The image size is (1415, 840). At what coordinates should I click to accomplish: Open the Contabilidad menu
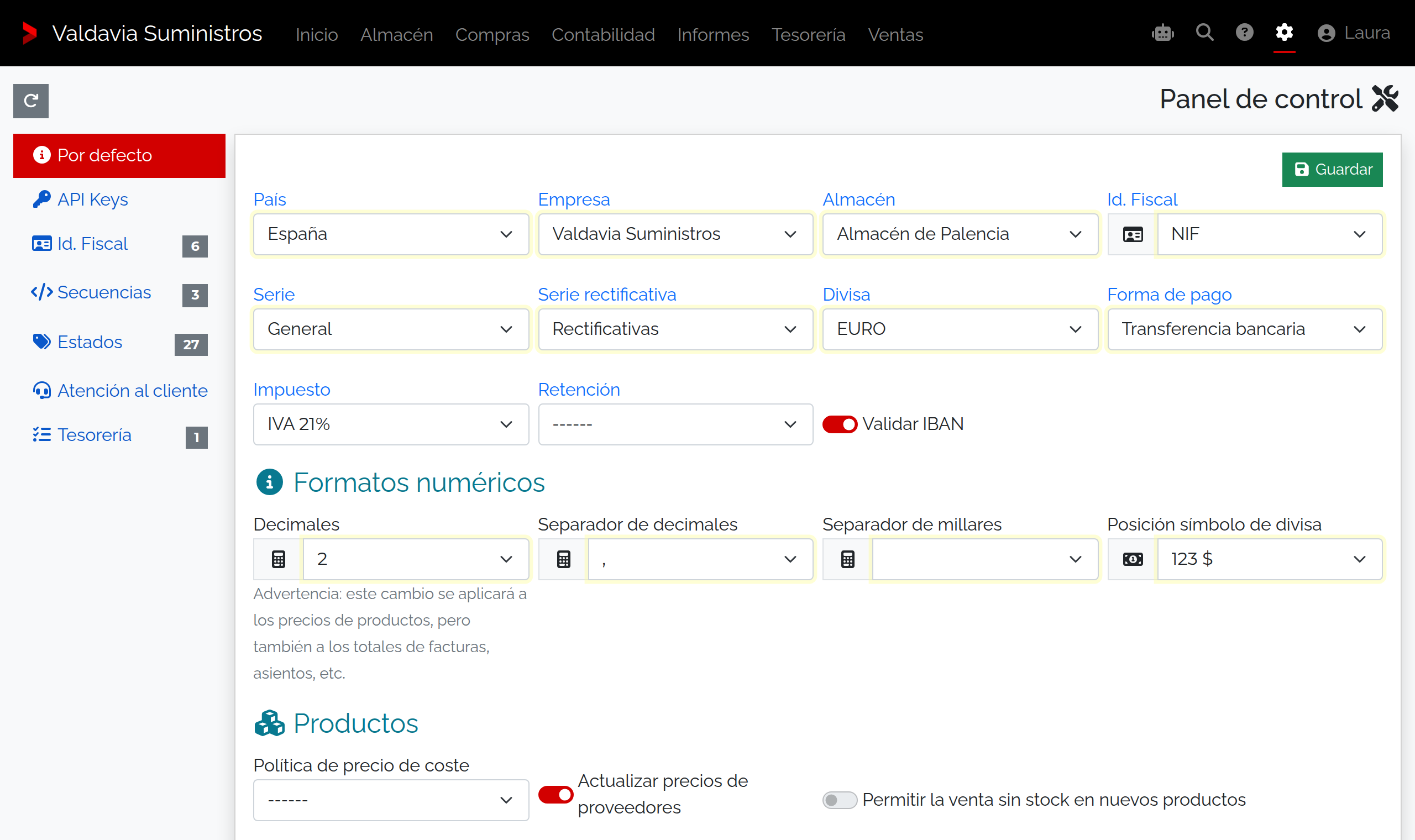(603, 34)
